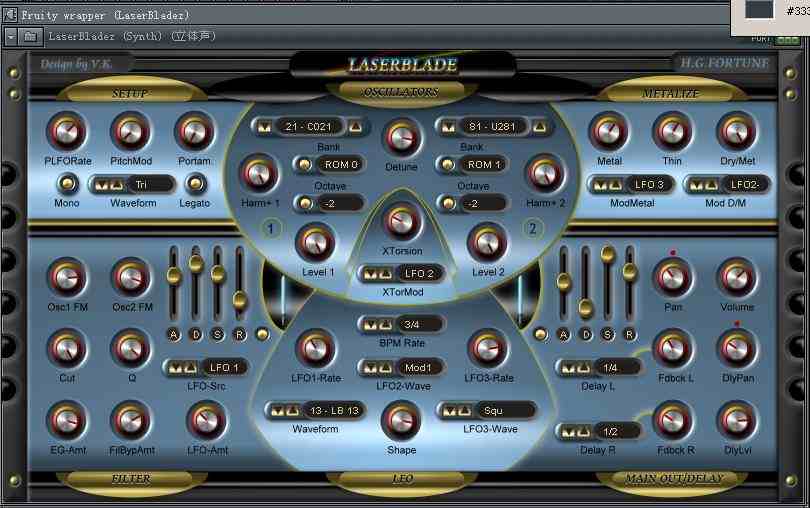Click the filter envelope S button
The height and width of the screenshot is (508, 810).
tap(217, 335)
